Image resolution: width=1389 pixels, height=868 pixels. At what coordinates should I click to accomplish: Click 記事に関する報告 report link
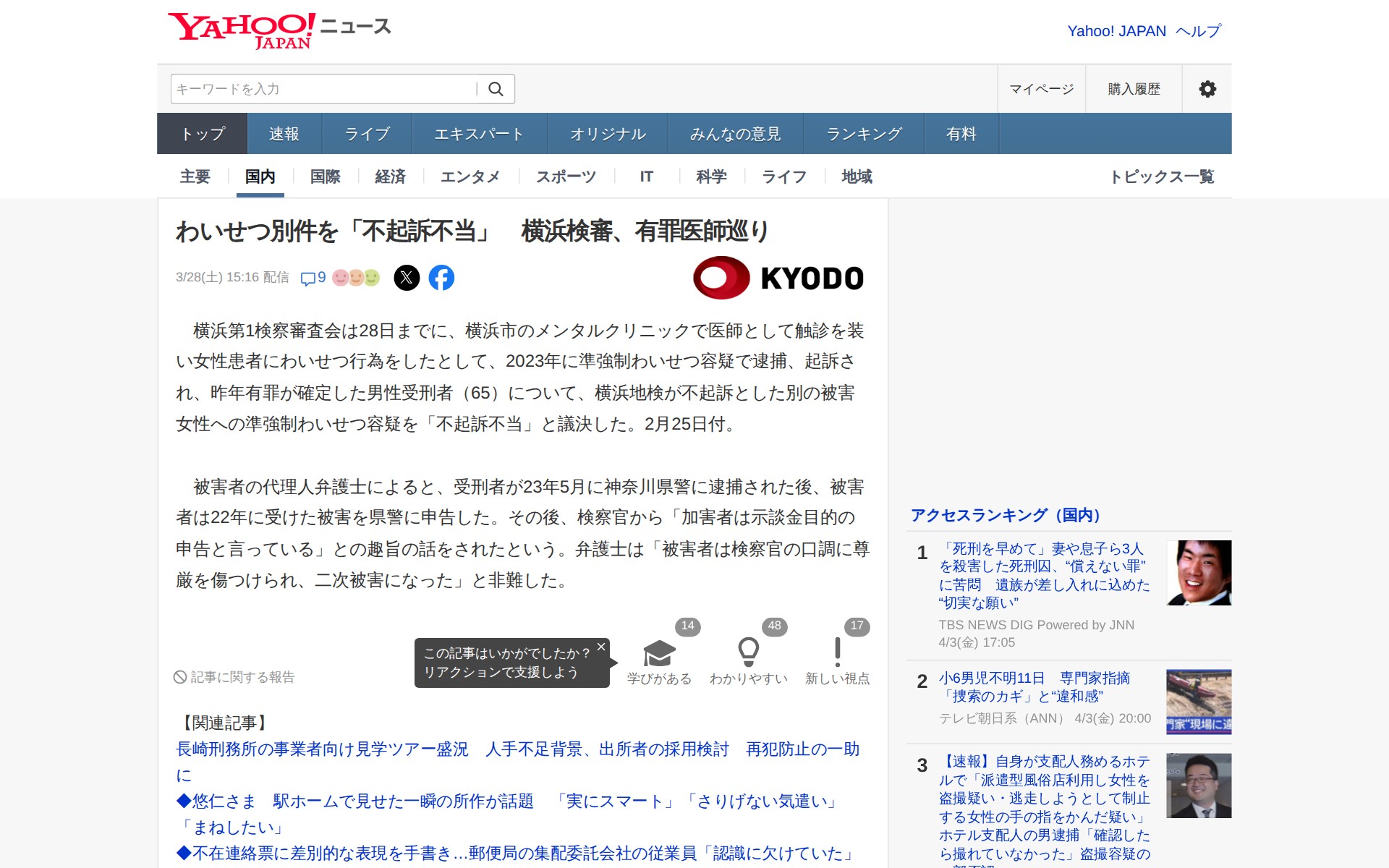point(234,677)
